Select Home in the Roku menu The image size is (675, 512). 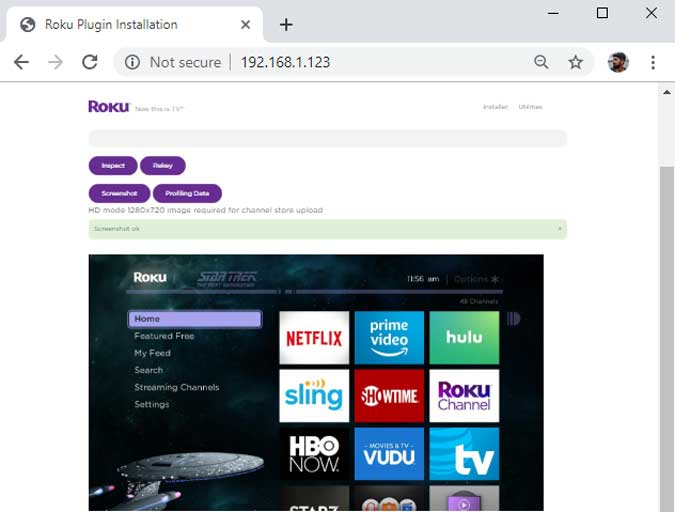pyautogui.click(x=195, y=319)
